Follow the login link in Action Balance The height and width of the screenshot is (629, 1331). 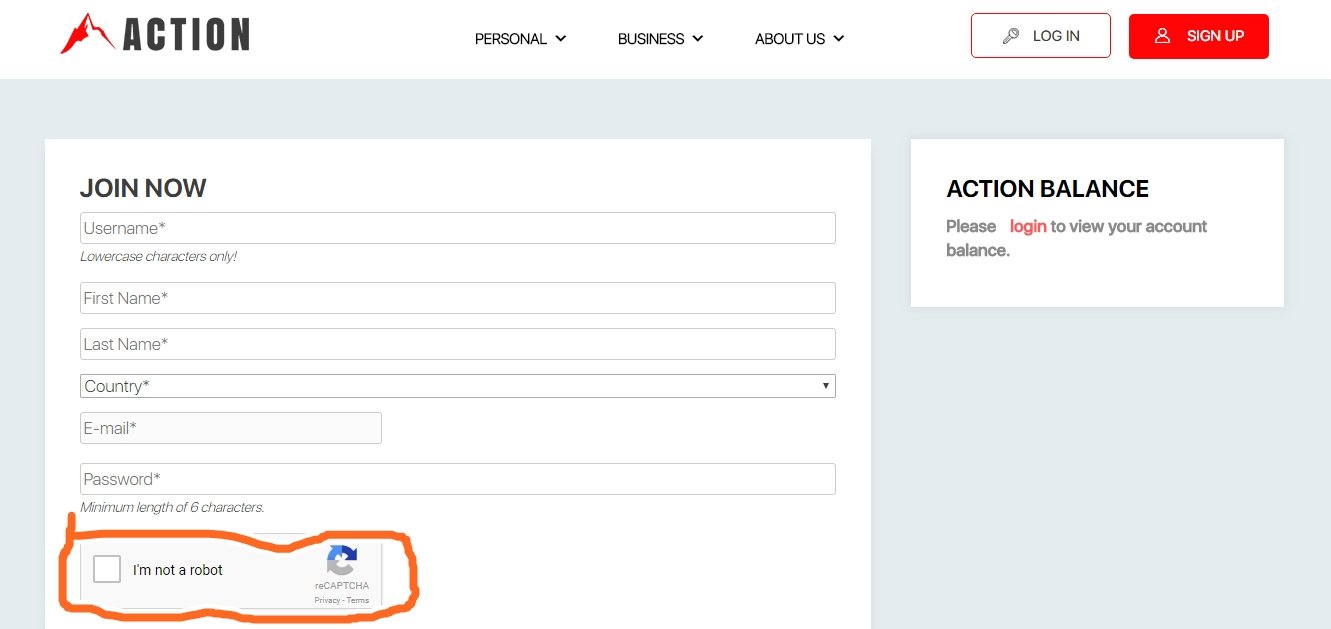tap(1028, 226)
